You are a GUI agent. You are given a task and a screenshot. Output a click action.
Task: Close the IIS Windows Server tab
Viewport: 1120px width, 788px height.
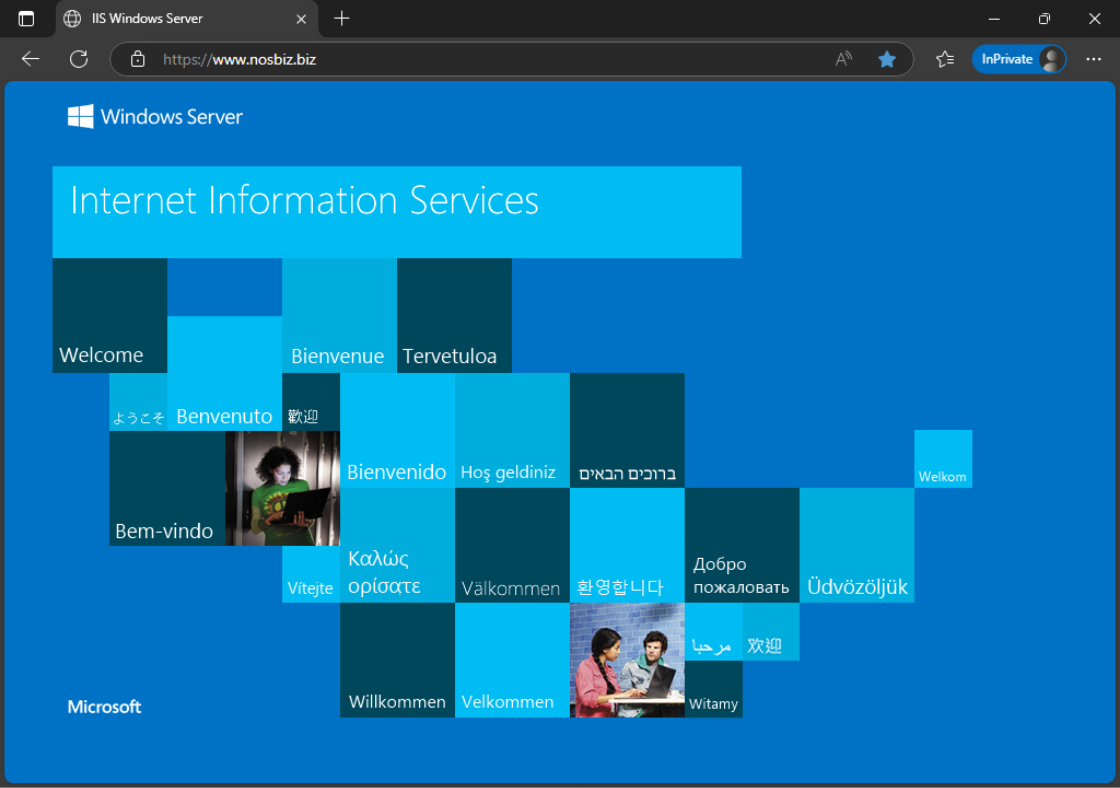click(301, 18)
